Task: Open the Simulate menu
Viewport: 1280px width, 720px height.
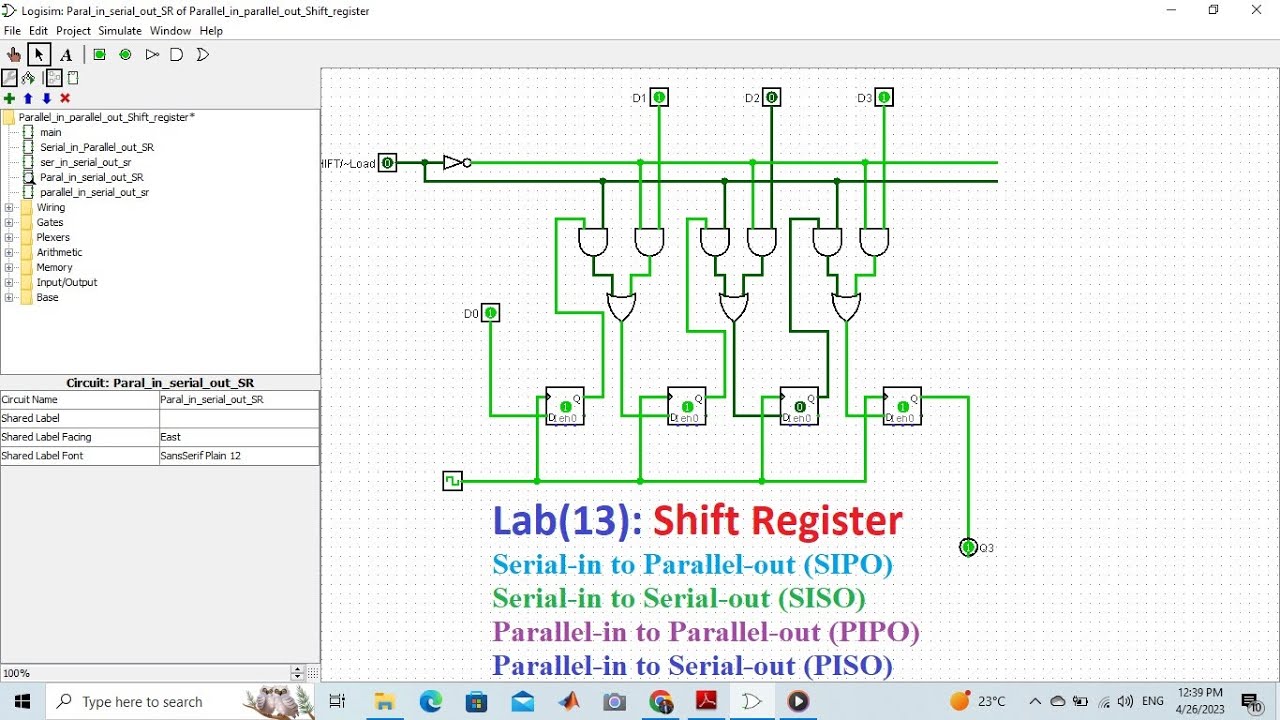Action: (120, 31)
